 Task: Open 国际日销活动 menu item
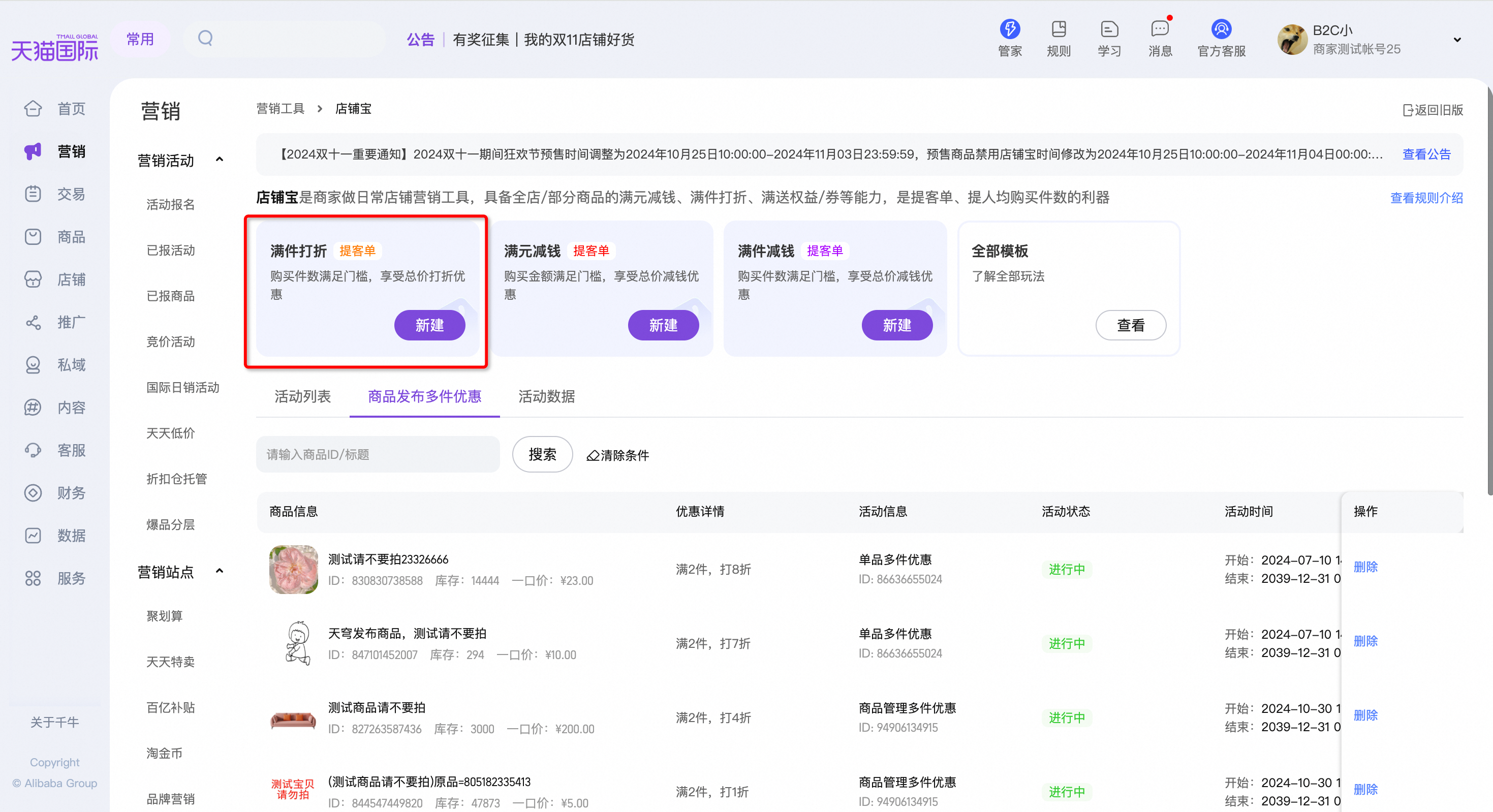click(182, 387)
